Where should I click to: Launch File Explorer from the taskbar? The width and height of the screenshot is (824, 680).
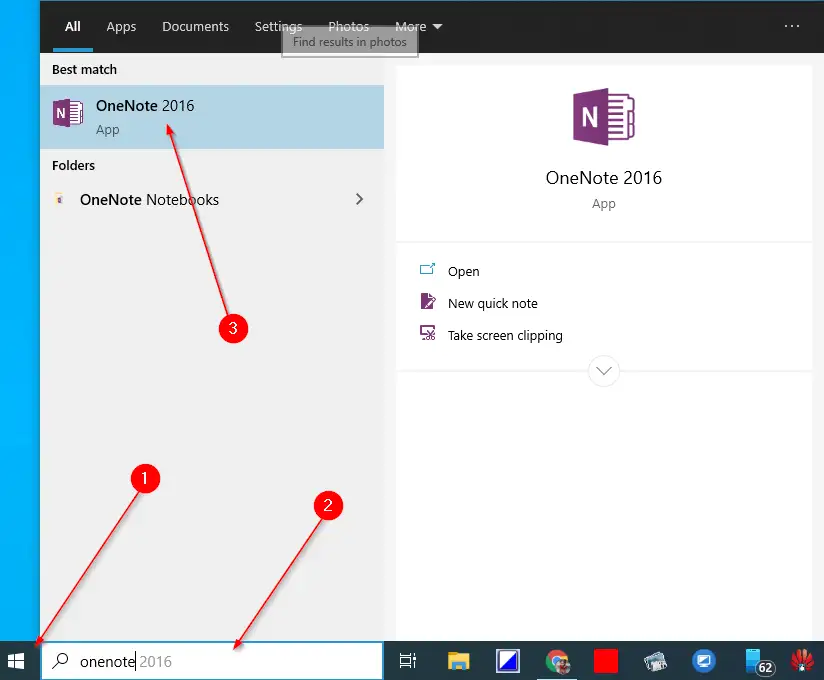tap(458, 661)
